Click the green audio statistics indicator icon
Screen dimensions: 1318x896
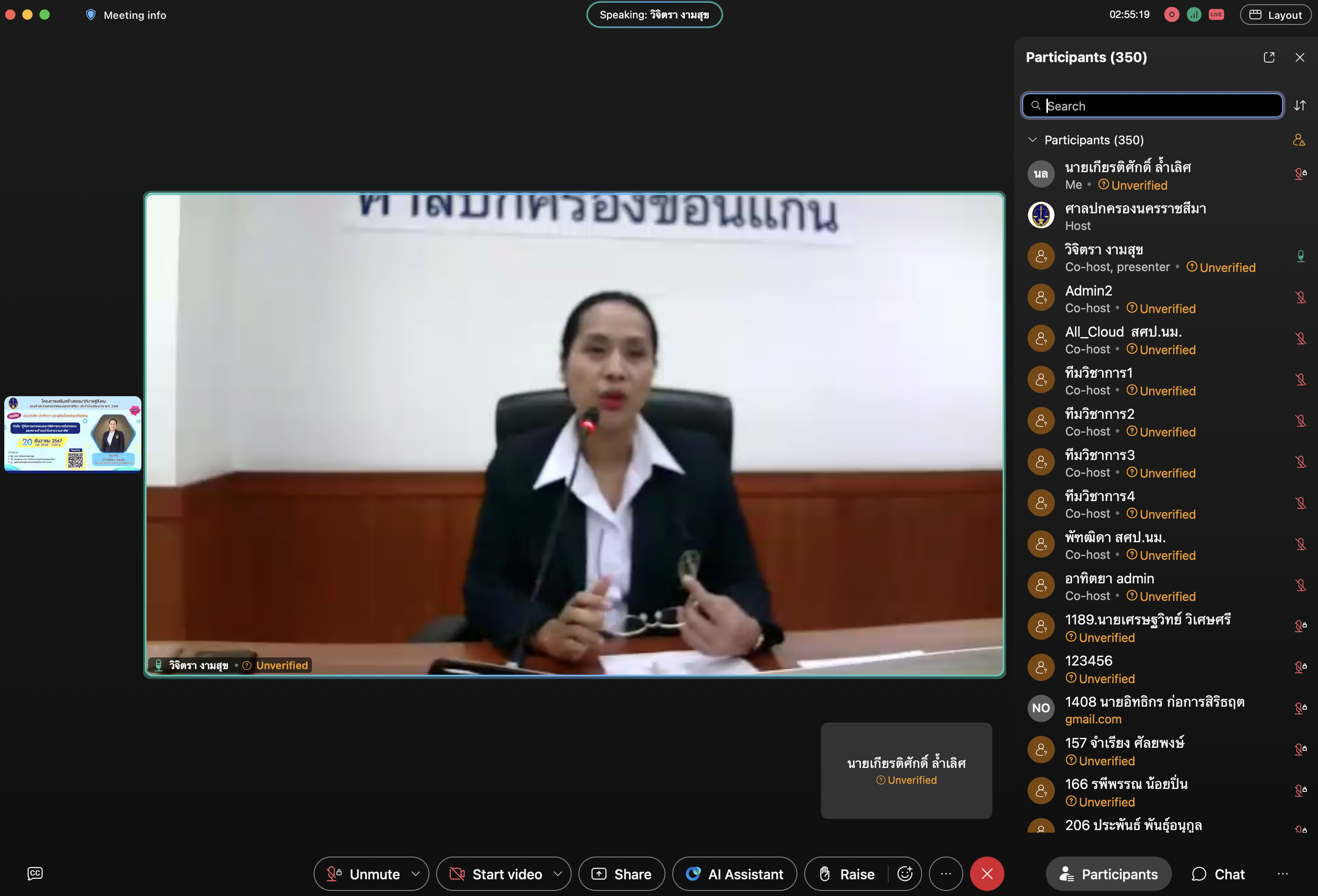coord(1193,15)
